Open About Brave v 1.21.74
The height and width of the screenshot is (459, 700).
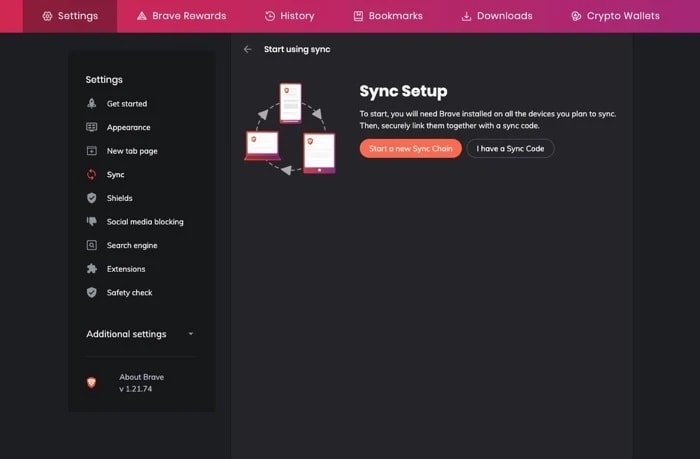[141, 383]
